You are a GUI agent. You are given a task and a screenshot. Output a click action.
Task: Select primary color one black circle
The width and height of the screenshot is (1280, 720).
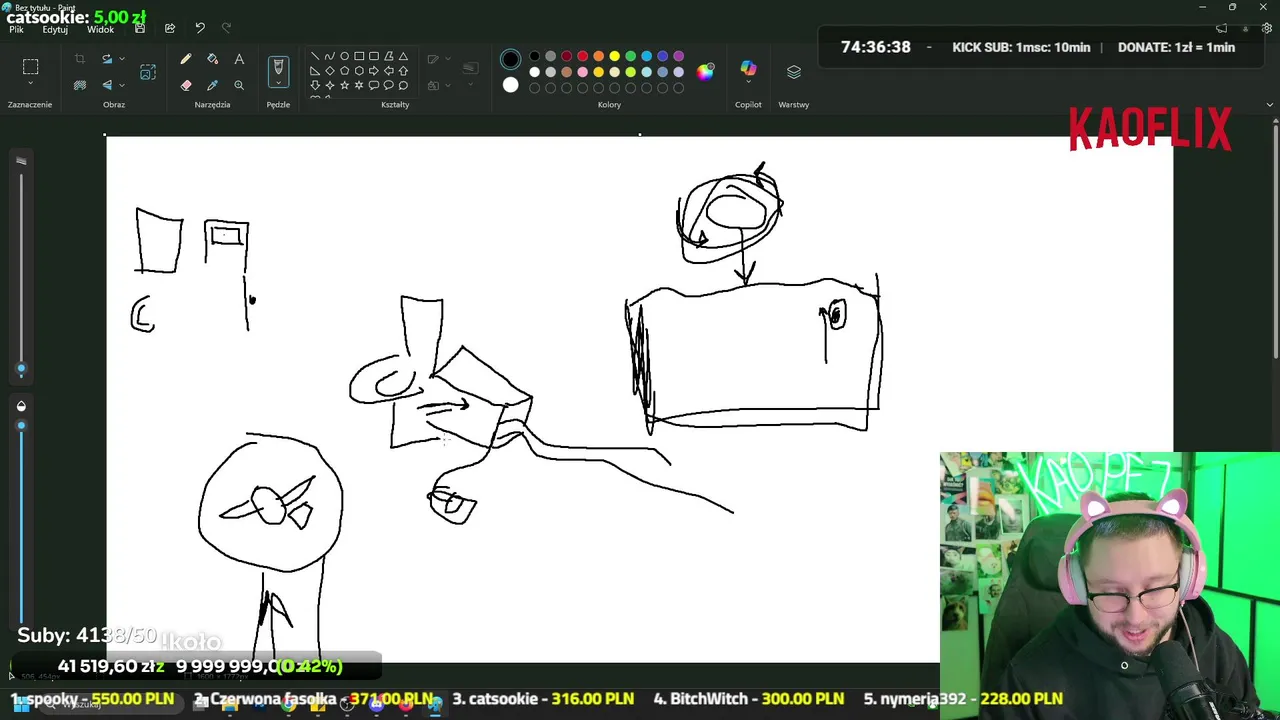point(511,57)
